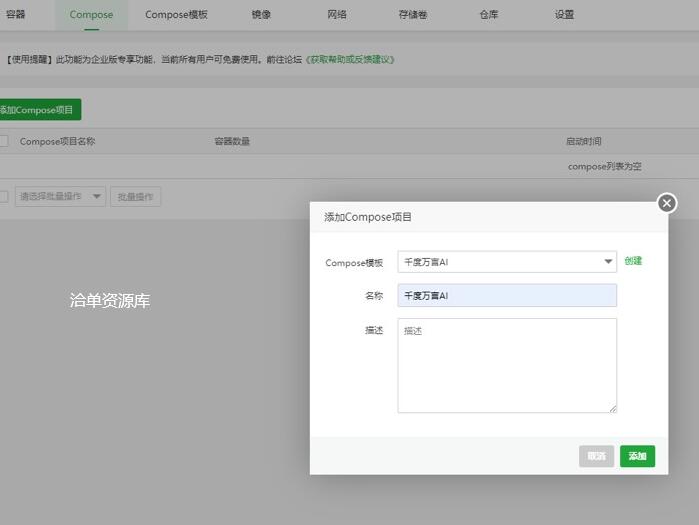Open the 存储卷 tab
The image size is (699, 525).
pos(412,14)
